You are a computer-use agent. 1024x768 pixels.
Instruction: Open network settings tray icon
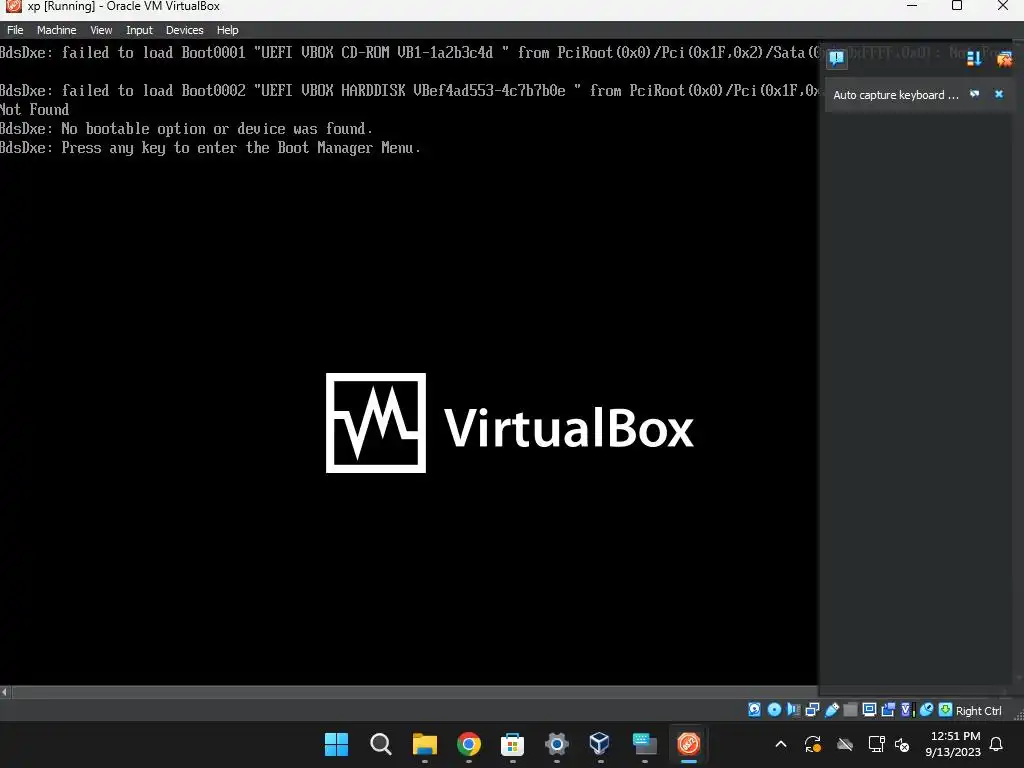(876, 744)
